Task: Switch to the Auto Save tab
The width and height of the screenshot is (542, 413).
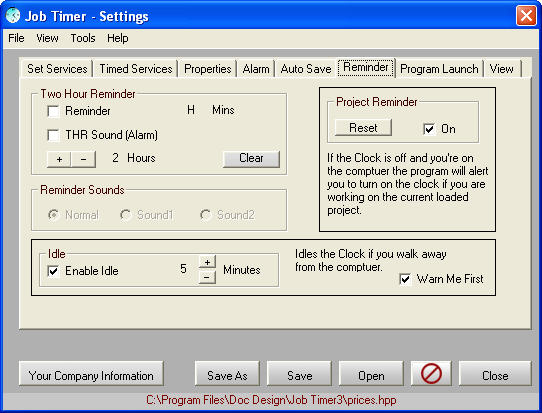Action: click(306, 69)
